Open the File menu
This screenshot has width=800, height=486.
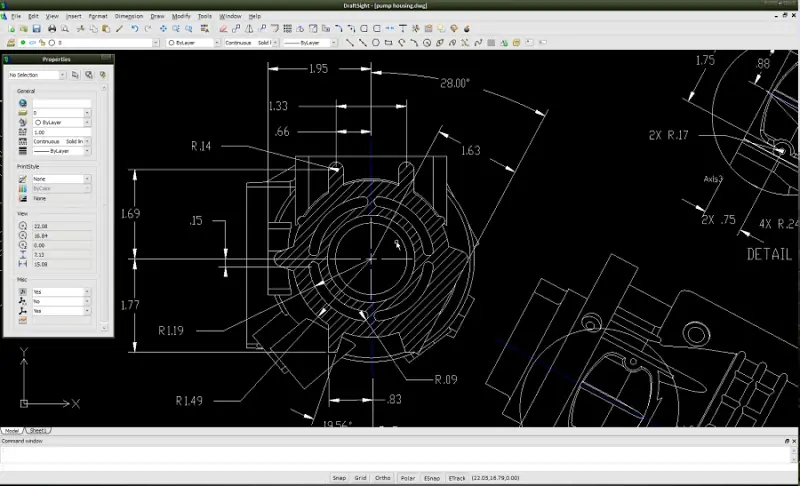point(16,16)
